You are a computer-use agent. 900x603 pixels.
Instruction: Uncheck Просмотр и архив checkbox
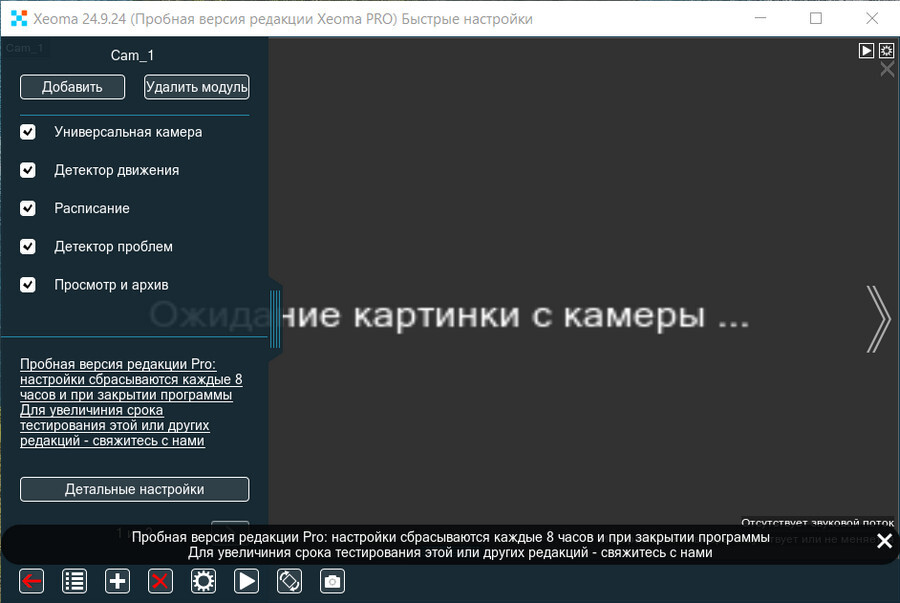coord(28,285)
